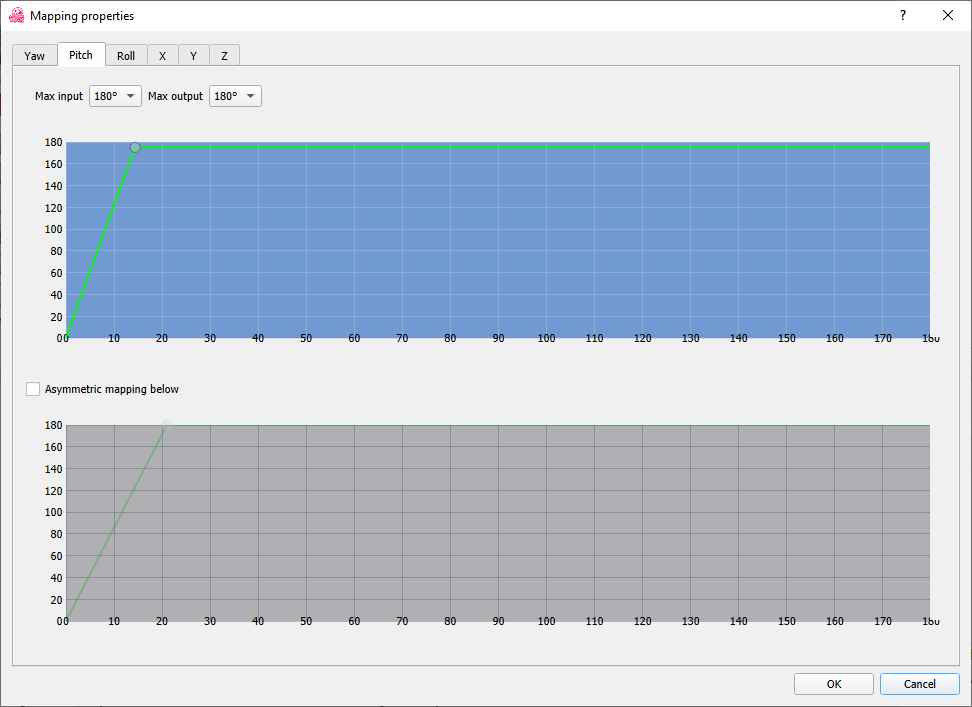Click the Mapping properties title bar text

(x=82, y=16)
